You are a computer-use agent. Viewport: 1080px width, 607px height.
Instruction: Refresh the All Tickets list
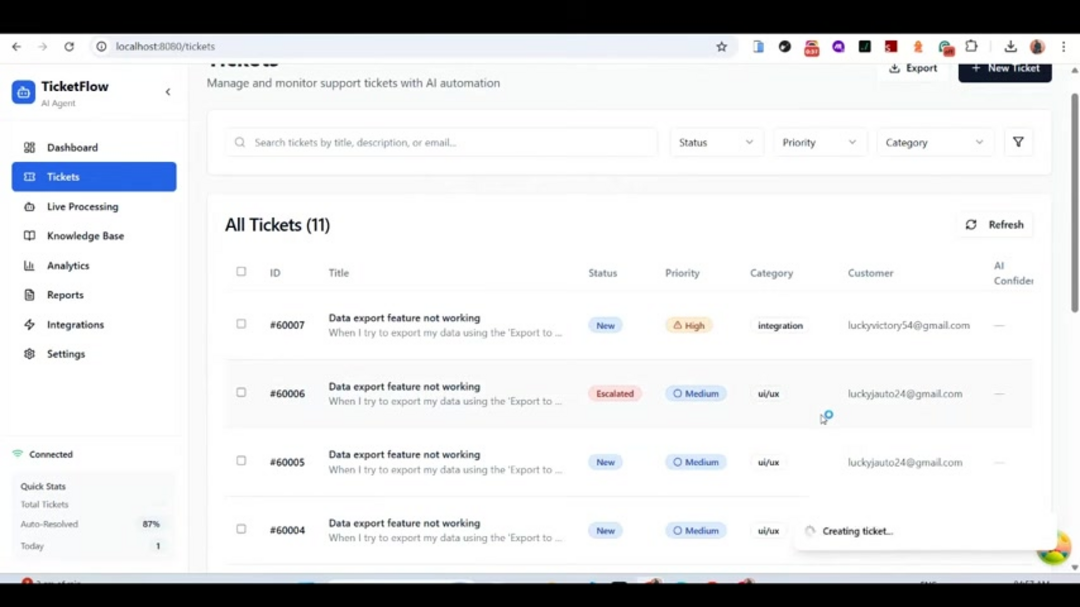pos(994,225)
